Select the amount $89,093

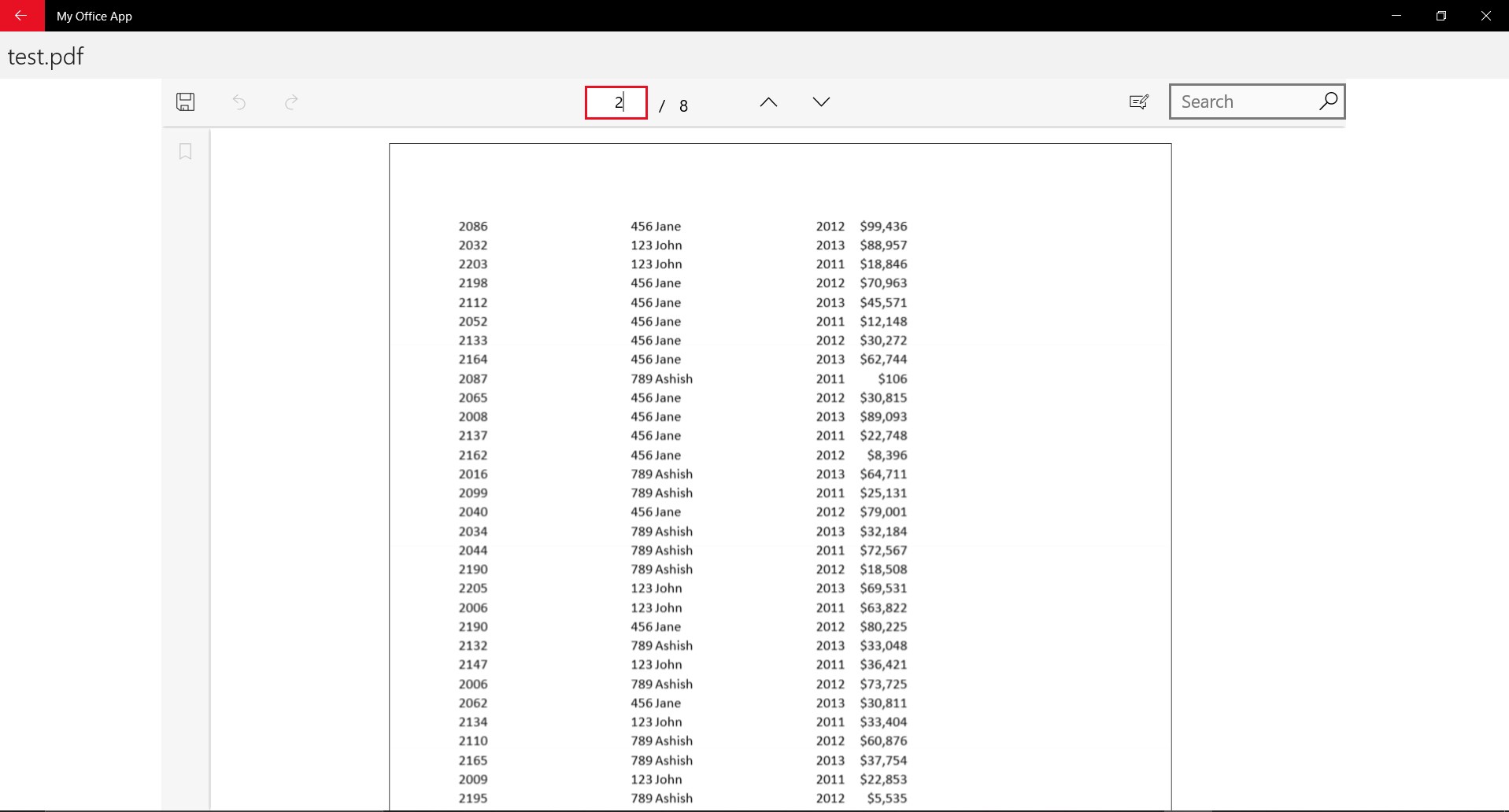coord(883,416)
